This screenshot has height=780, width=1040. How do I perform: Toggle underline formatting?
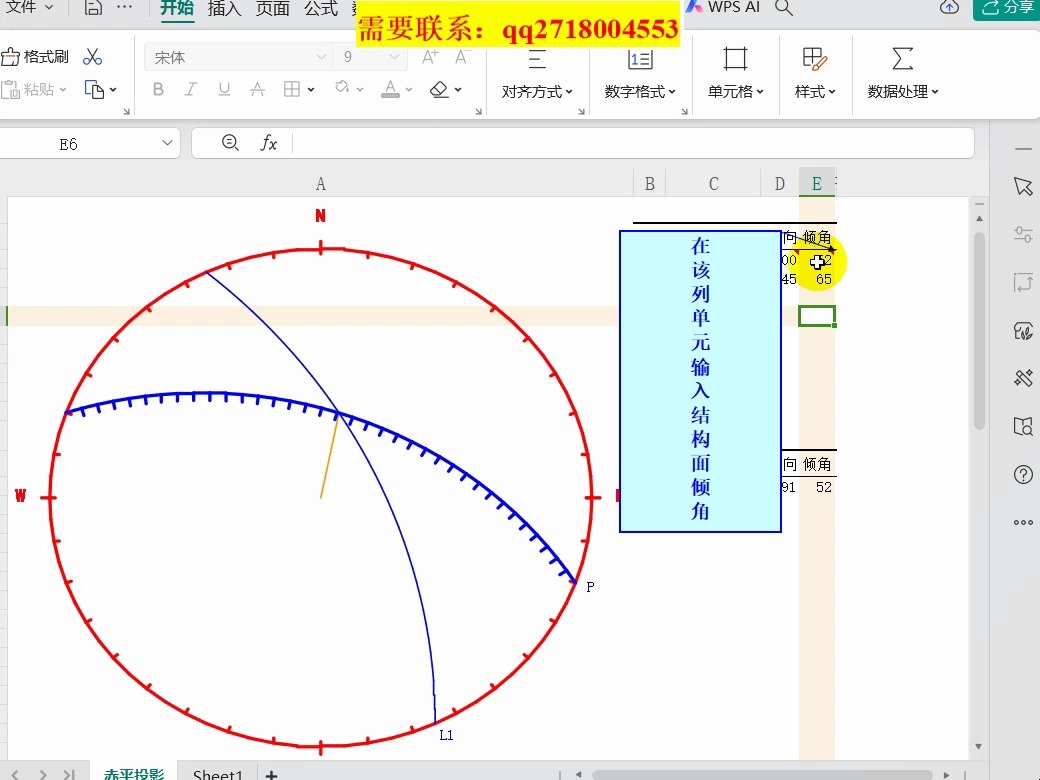(x=224, y=89)
